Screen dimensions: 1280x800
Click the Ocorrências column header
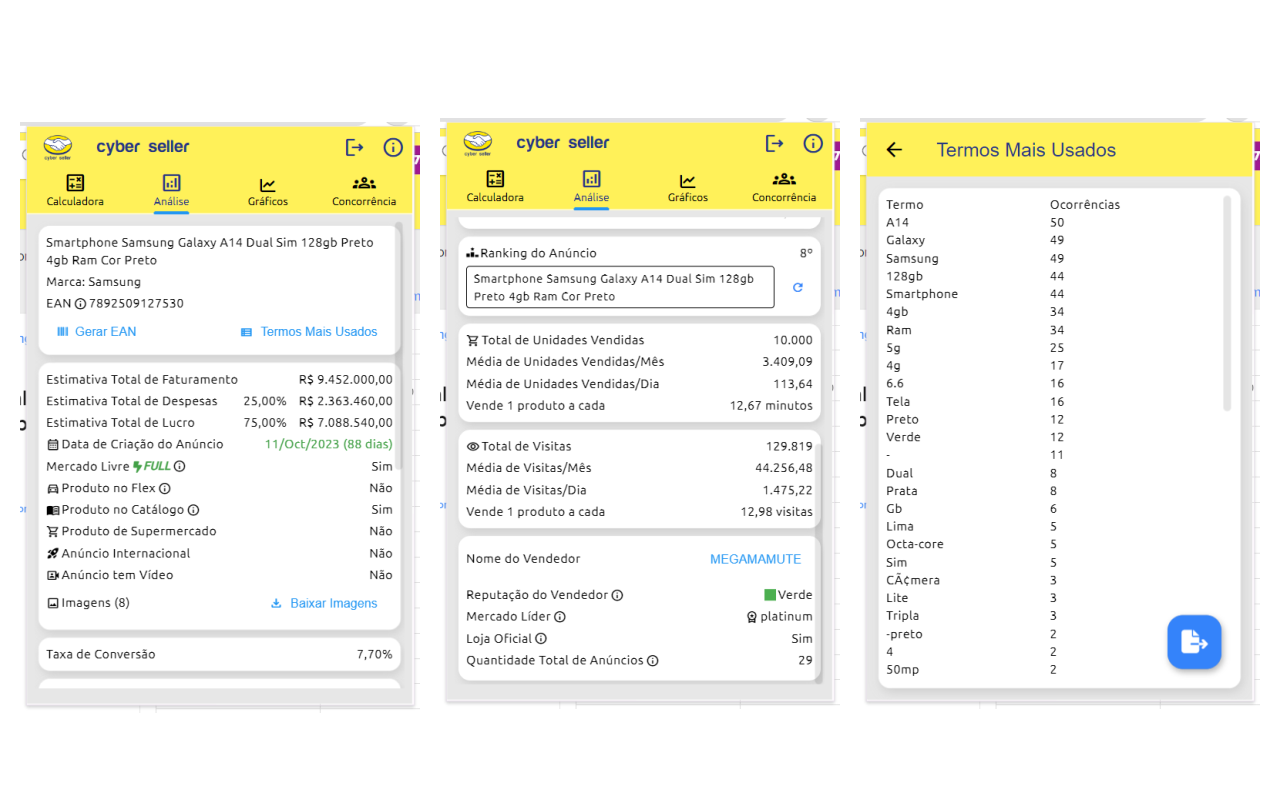(1085, 205)
